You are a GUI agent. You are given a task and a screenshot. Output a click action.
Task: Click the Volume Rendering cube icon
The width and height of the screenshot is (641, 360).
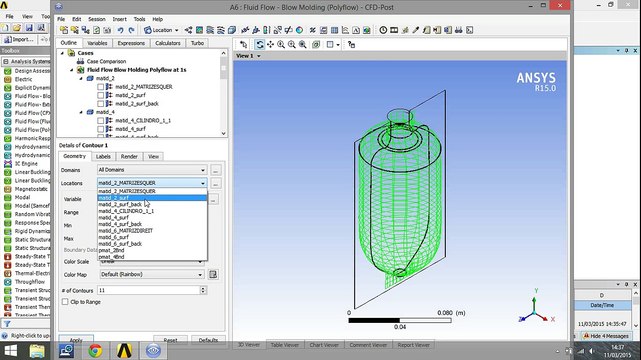coord(231,30)
